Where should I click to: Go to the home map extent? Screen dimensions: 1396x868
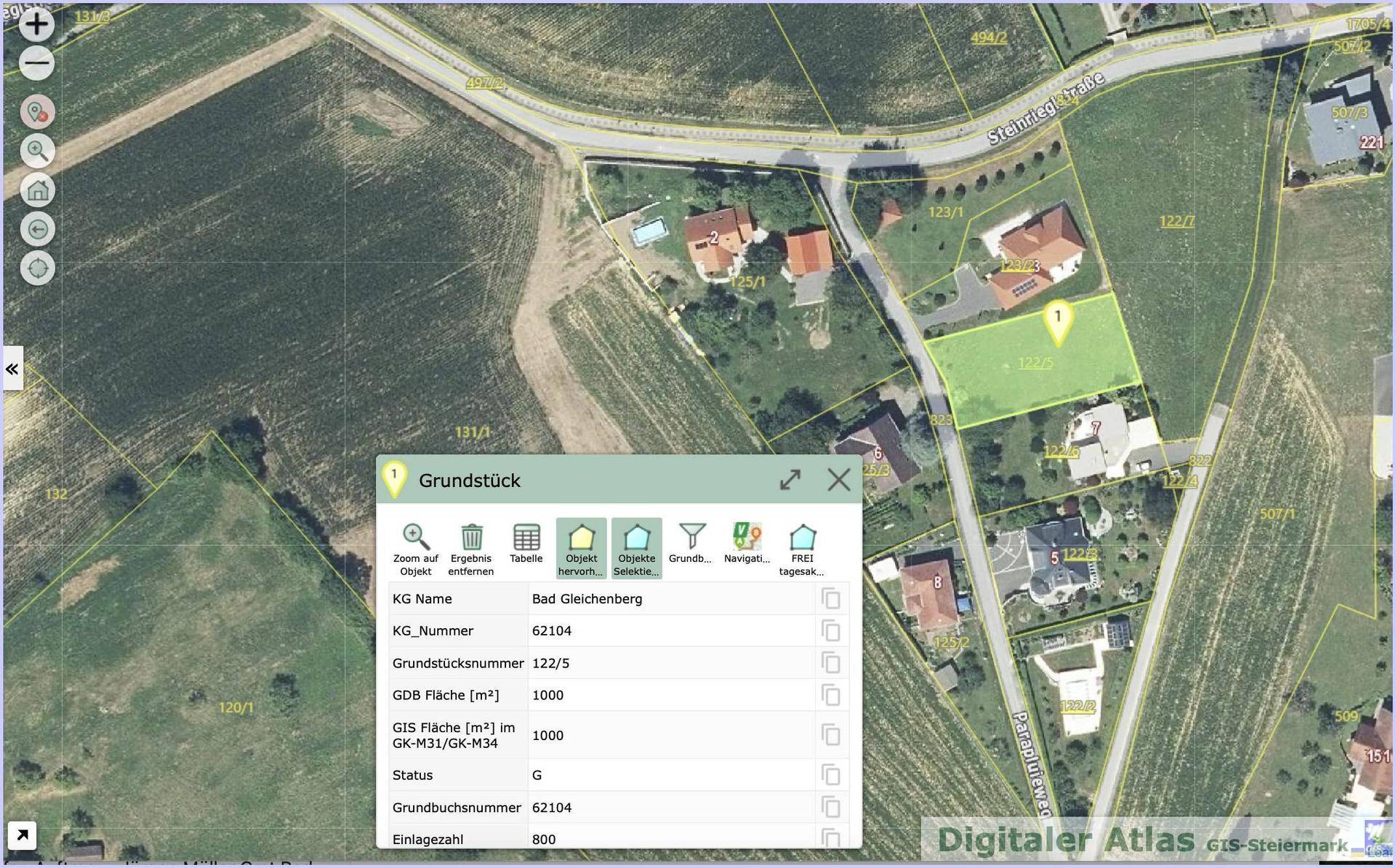37,190
